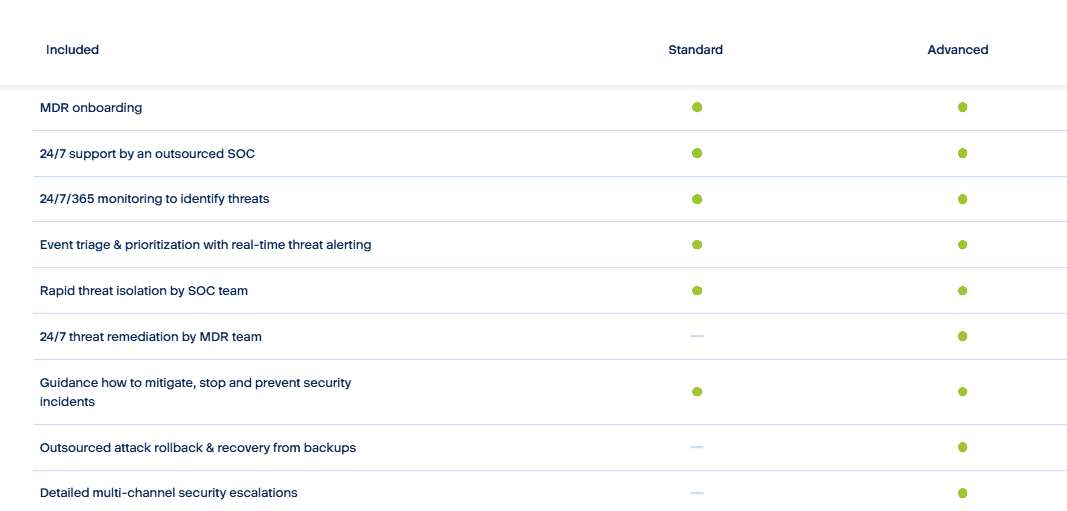Image resolution: width=1067 pixels, height=511 pixels.
Task: Click 24/7/365 monitoring to identify threats label
Action: 154,199
